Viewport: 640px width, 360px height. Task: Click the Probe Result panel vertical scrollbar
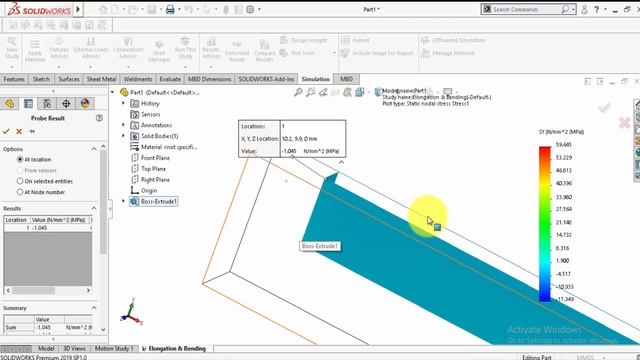pyautogui.click(x=103, y=238)
